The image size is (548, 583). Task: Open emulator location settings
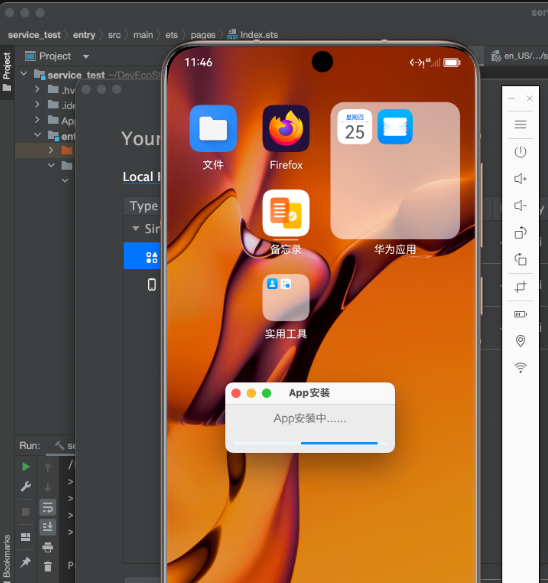[x=520, y=341]
